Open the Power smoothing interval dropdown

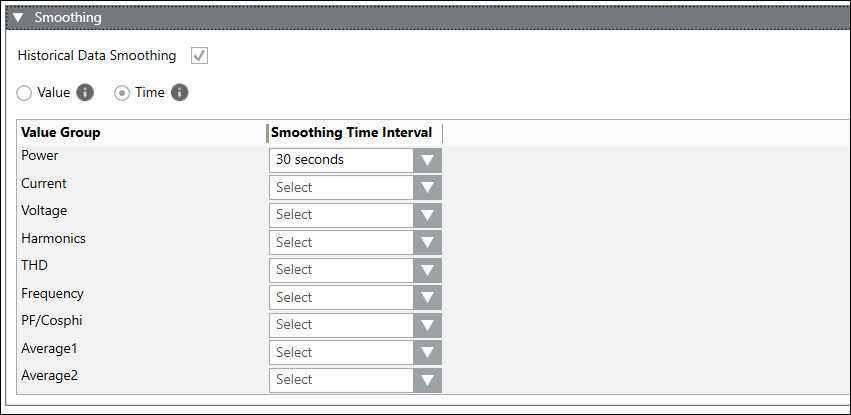point(427,160)
